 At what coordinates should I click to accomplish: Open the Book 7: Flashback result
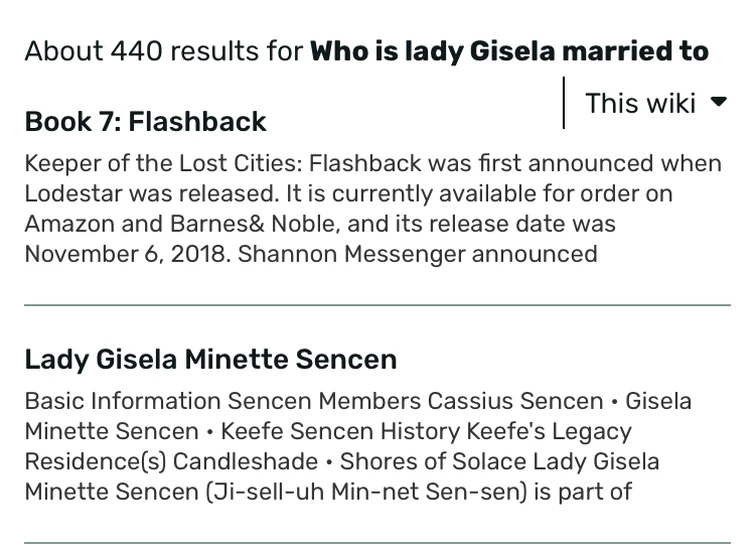click(145, 122)
